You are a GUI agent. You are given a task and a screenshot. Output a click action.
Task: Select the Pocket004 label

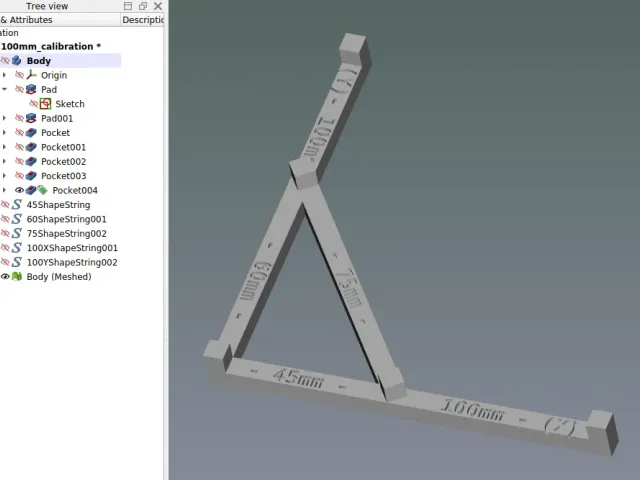pos(75,190)
